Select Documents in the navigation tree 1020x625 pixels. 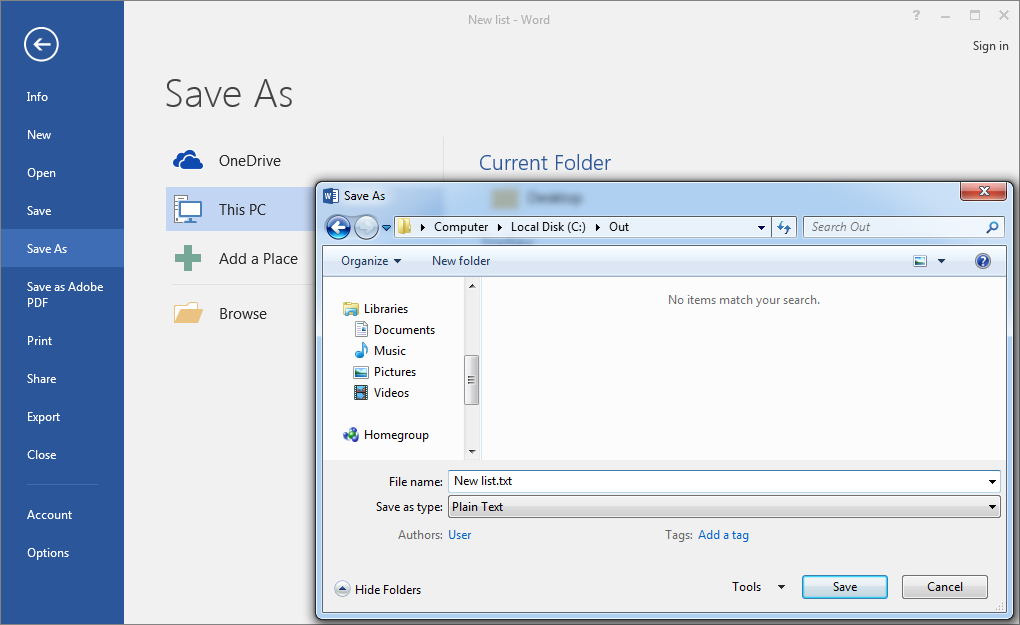coord(394,330)
